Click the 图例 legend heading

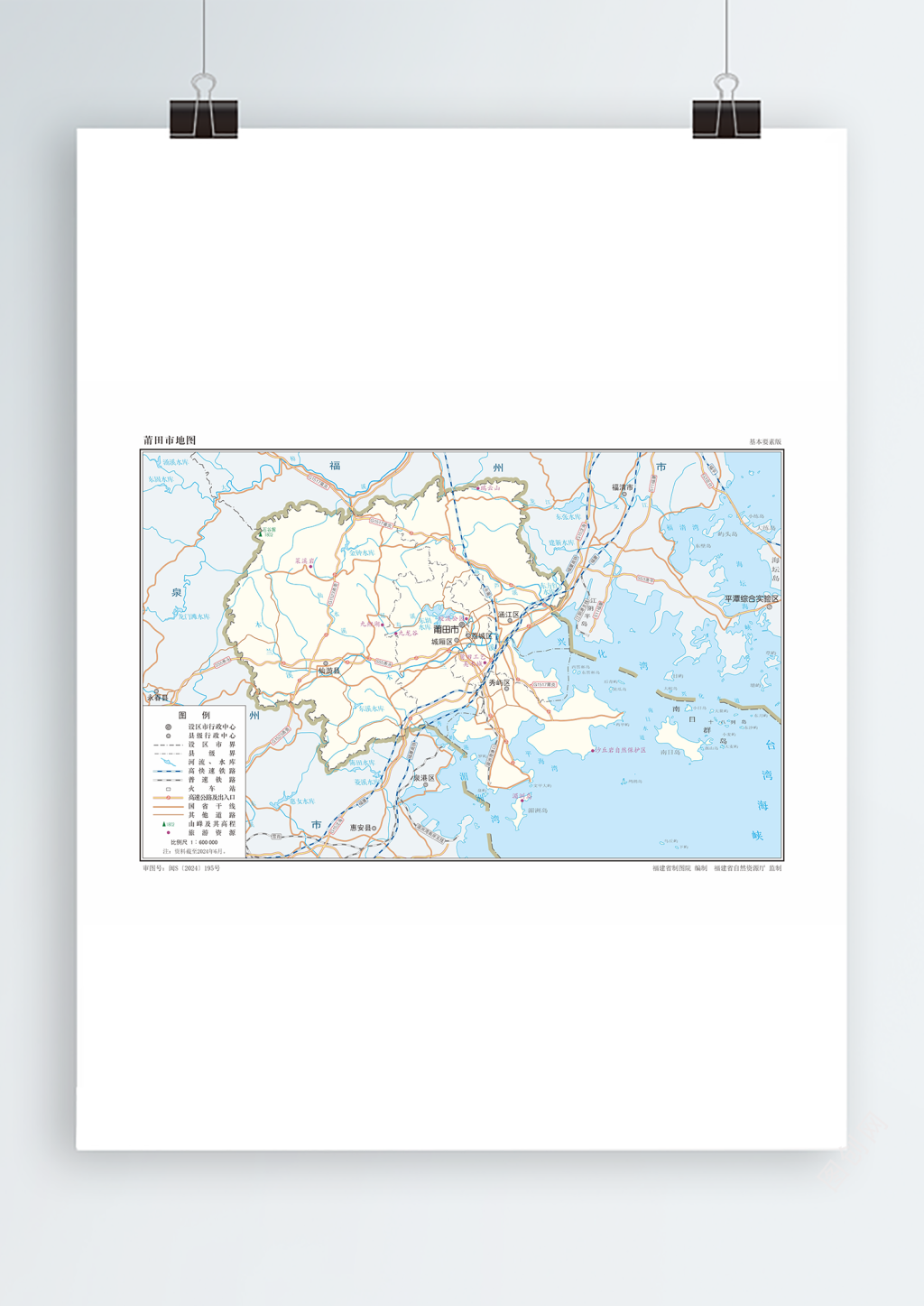click(194, 715)
